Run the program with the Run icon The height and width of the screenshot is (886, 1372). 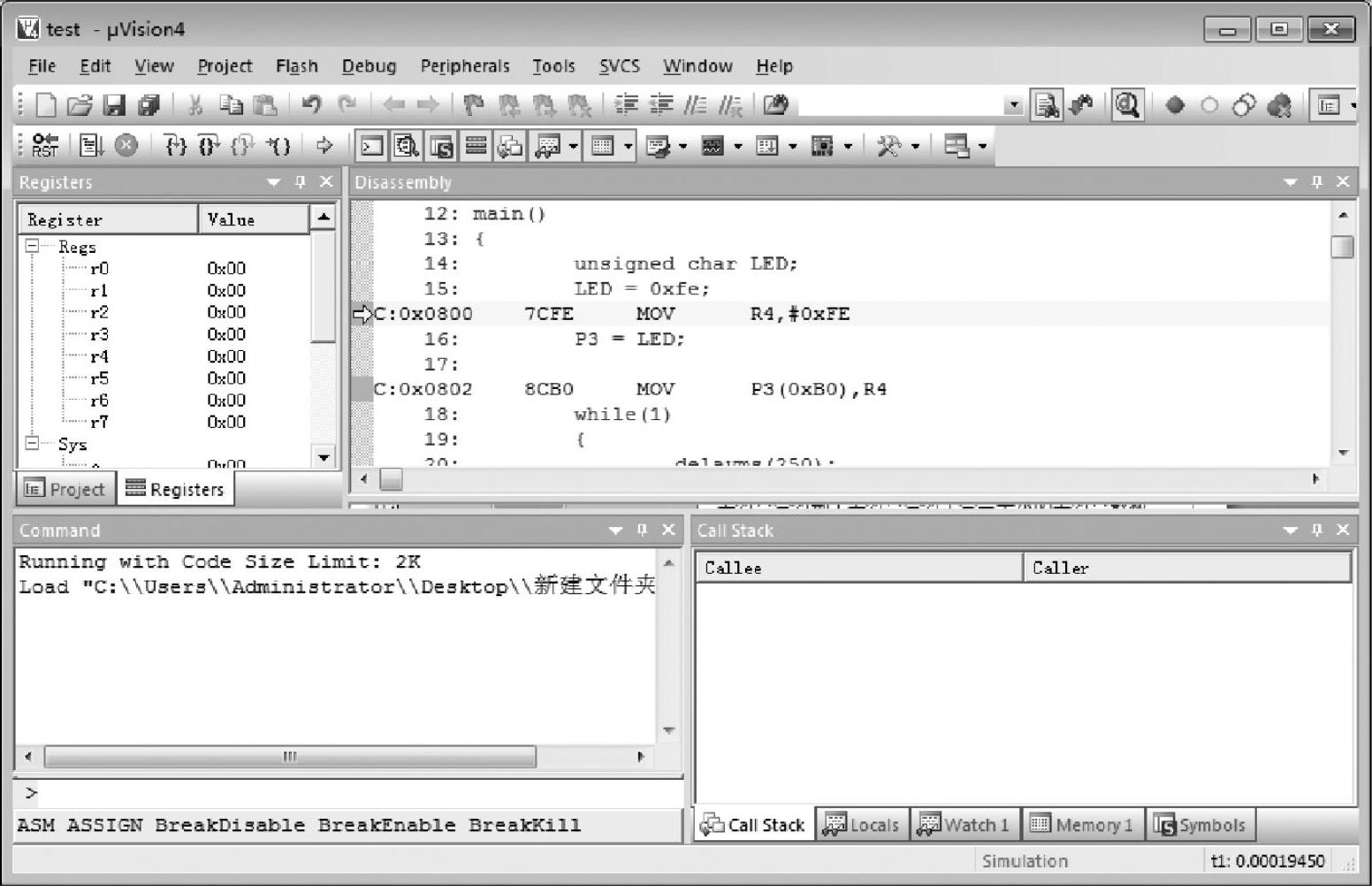(91, 145)
